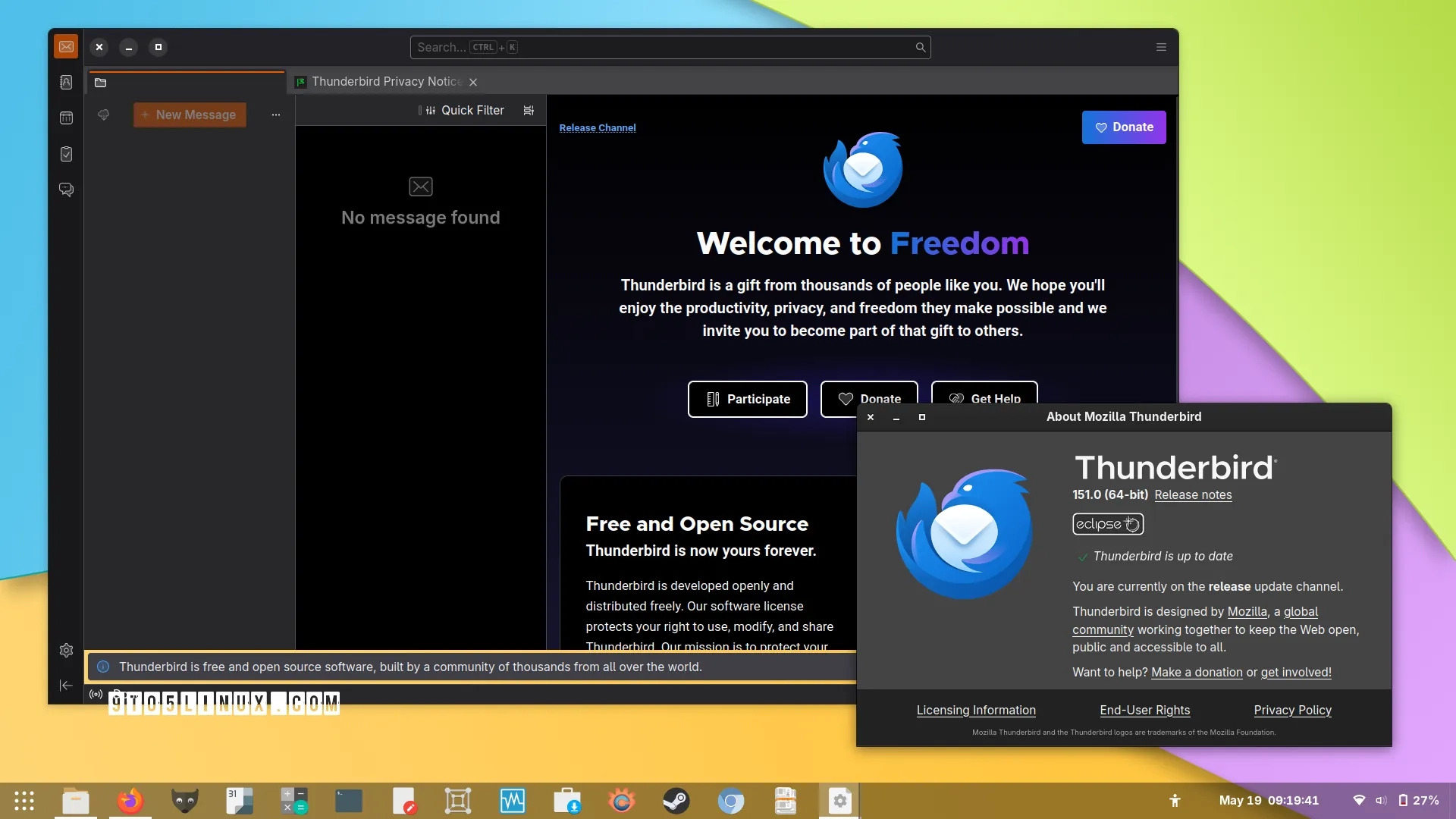Launch GIMP from the taskbar
This screenshot has height=819, width=1456.
click(x=185, y=801)
